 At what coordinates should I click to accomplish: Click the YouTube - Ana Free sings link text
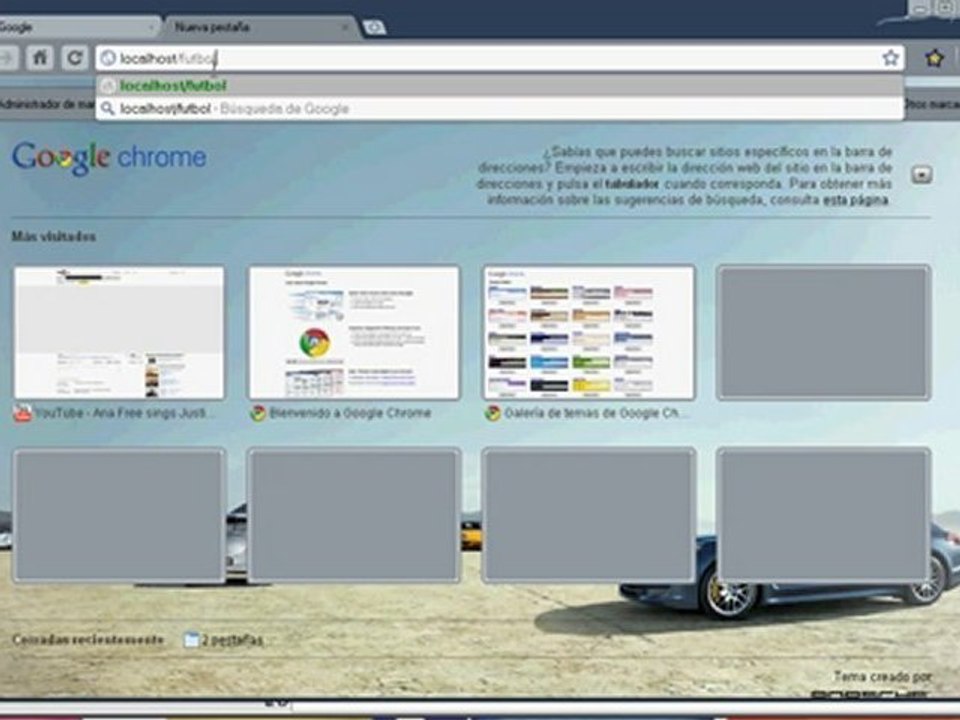pyautogui.click(x=125, y=413)
